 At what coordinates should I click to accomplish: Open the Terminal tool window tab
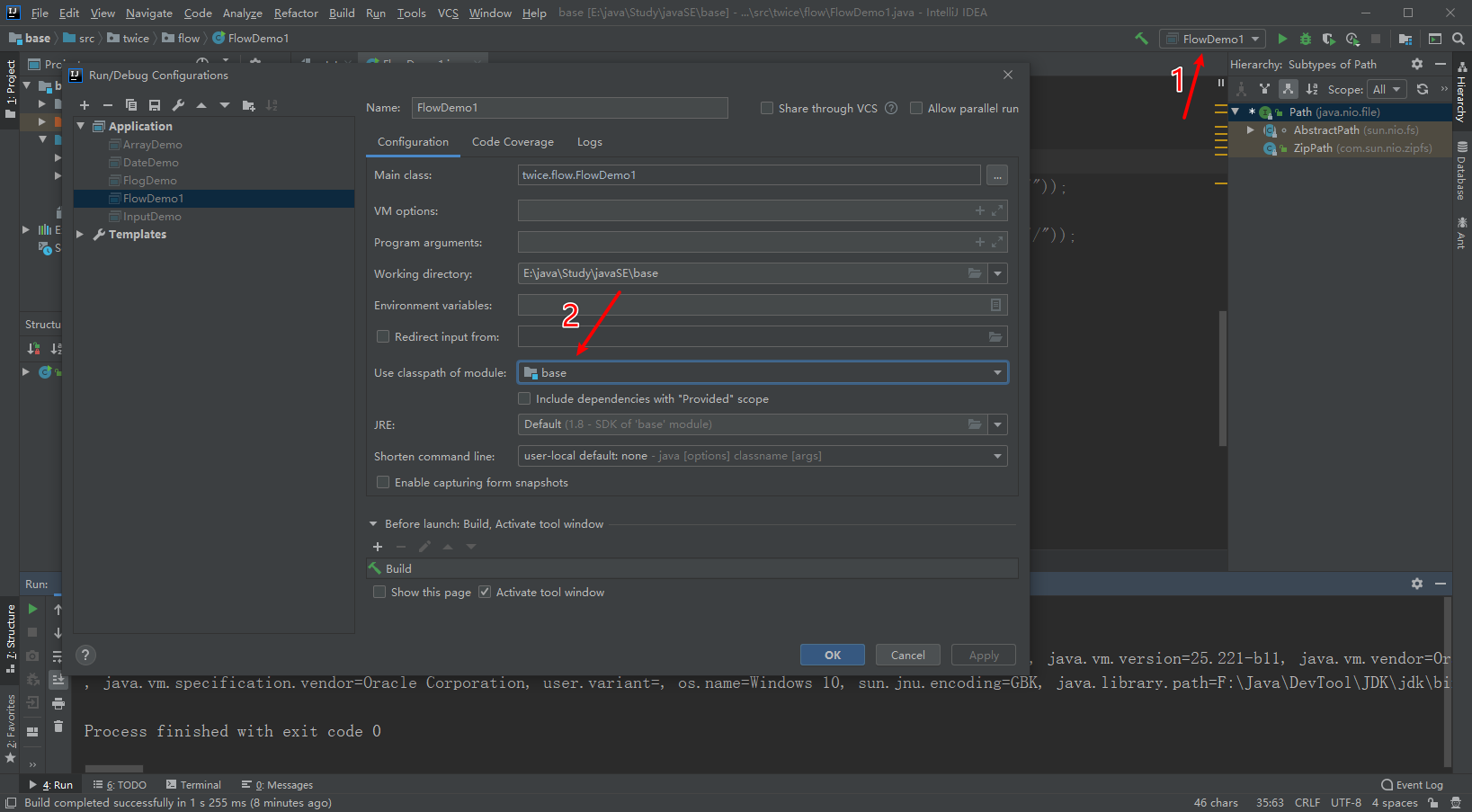(193, 785)
